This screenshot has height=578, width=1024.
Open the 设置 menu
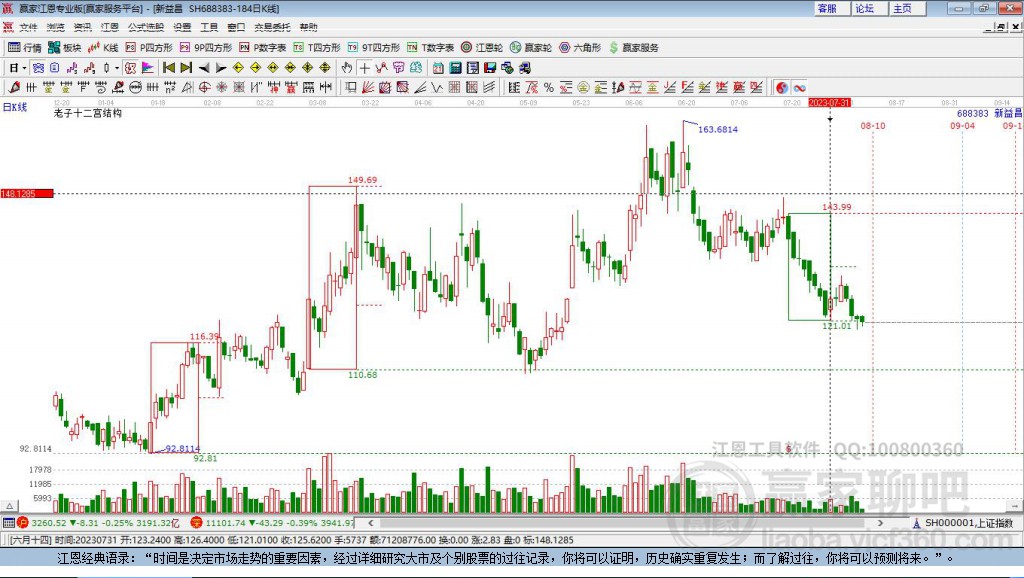click(182, 27)
